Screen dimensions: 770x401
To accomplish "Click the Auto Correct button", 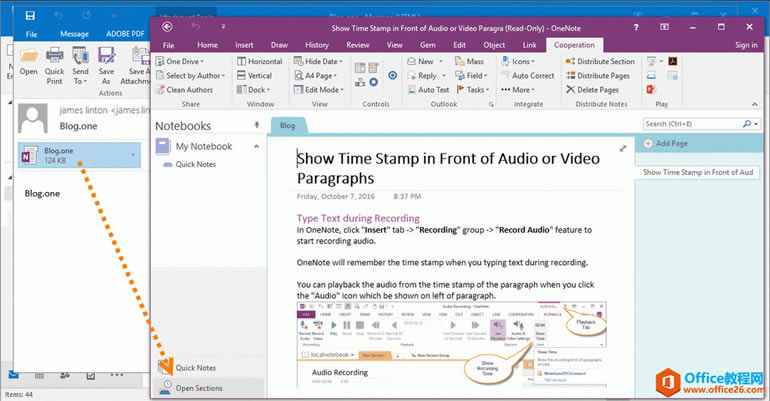I will coord(527,76).
